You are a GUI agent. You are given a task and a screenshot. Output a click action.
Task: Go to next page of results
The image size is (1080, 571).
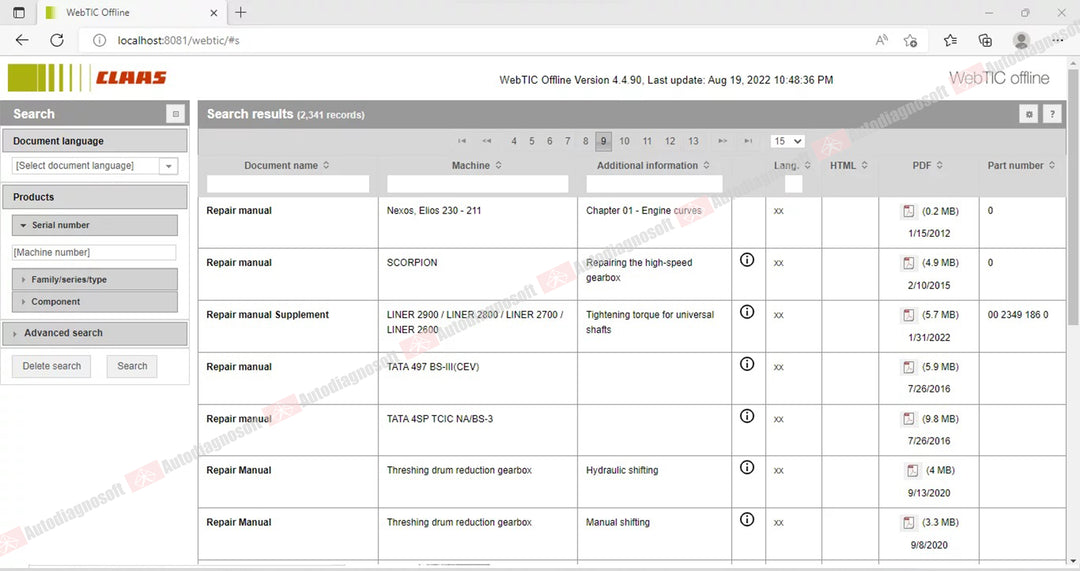coord(723,141)
